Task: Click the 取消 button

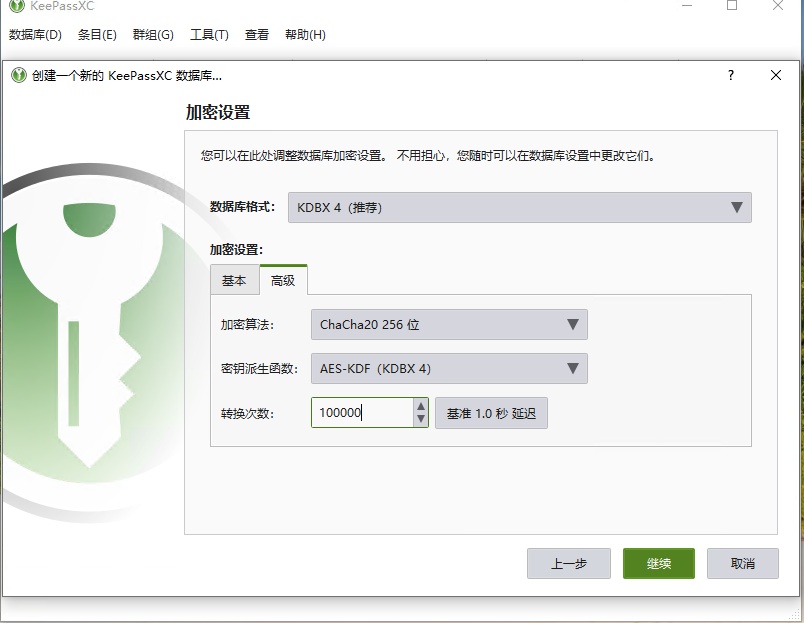Action: pyautogui.click(x=743, y=563)
